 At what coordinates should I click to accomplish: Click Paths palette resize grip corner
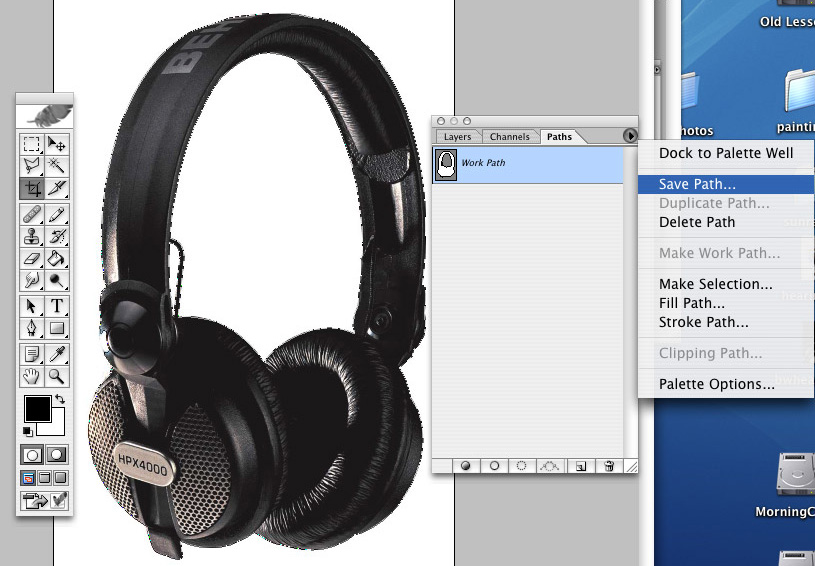coord(631,466)
